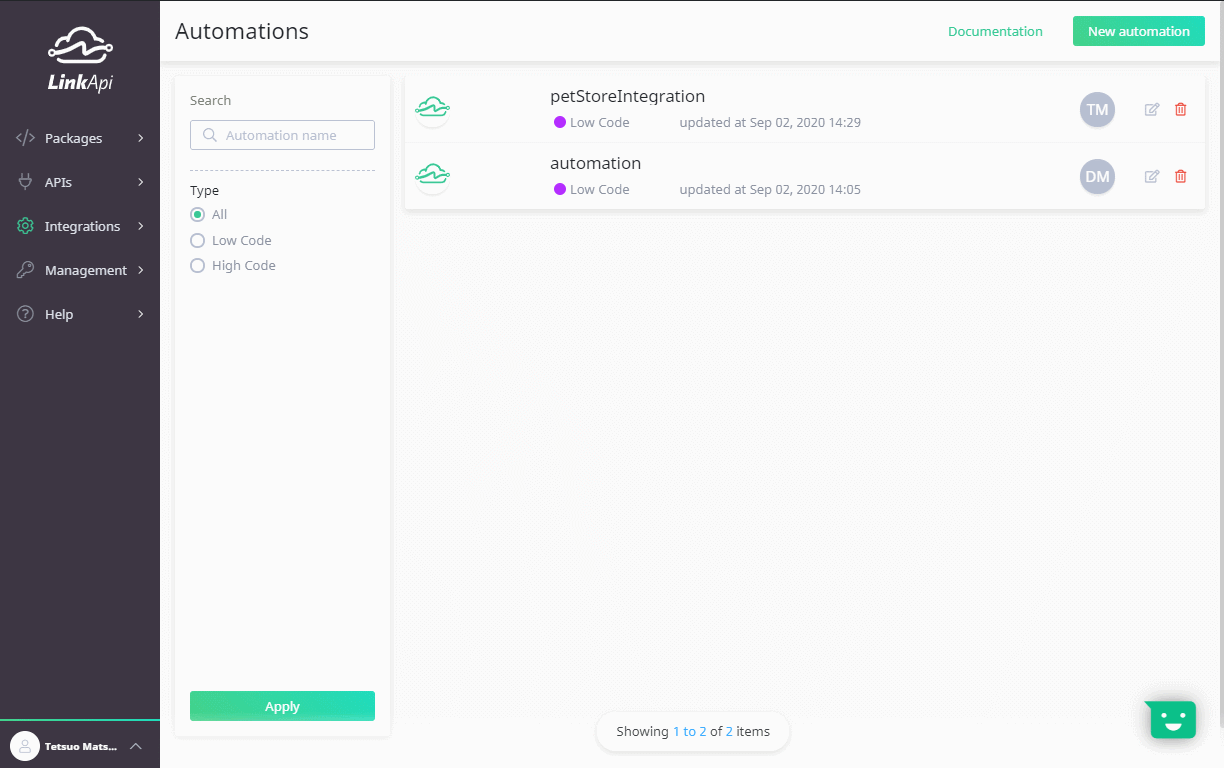The height and width of the screenshot is (768, 1224).
Task: Click the Integrations gear icon
Action: (x=26, y=226)
